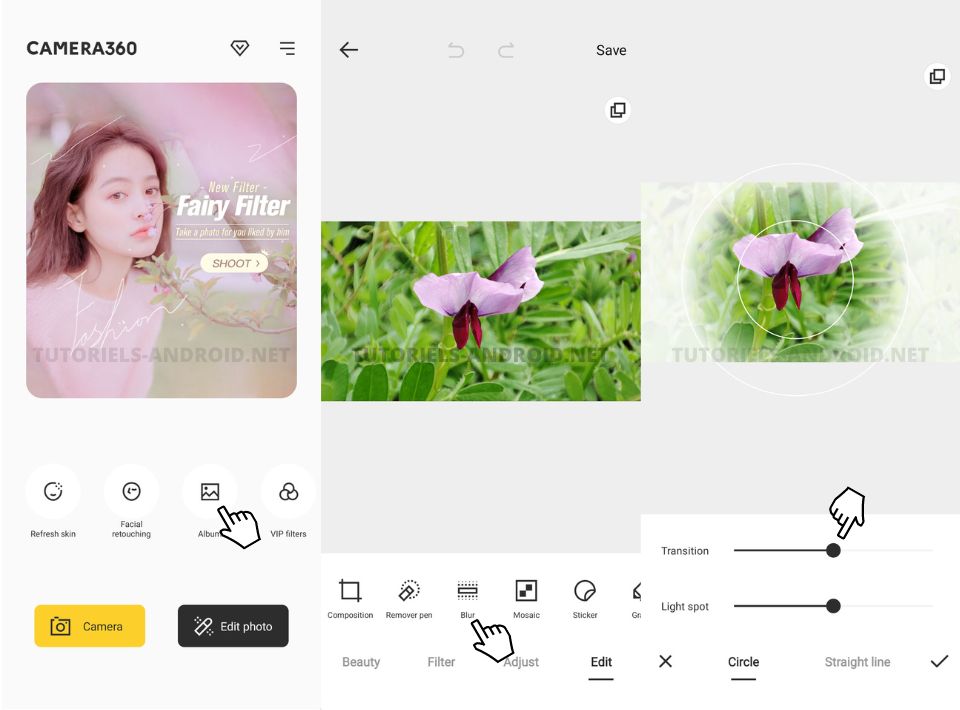Open the Album picture icon
The image size is (960, 710).
tap(210, 491)
